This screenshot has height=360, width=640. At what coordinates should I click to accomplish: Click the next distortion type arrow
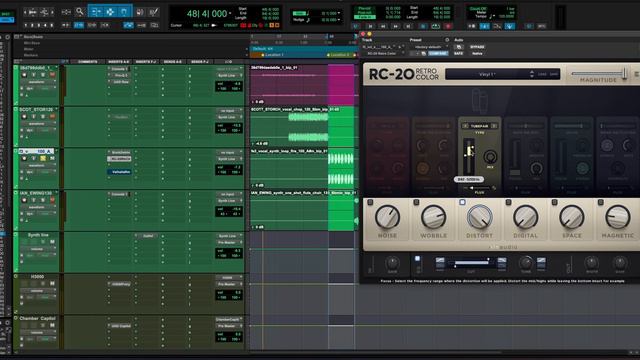pyautogui.click(x=494, y=126)
